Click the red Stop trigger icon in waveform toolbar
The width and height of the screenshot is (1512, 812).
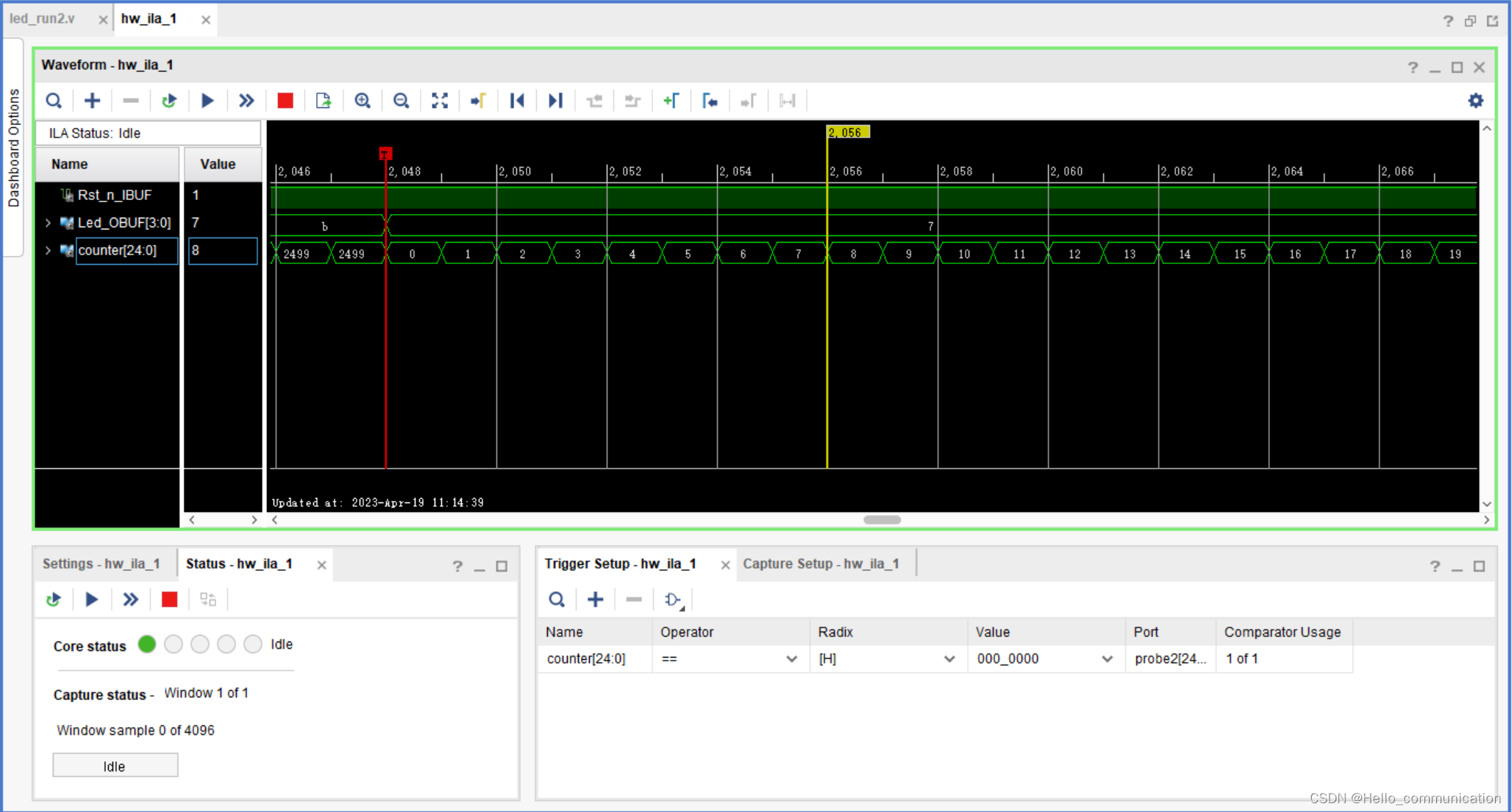tap(285, 101)
